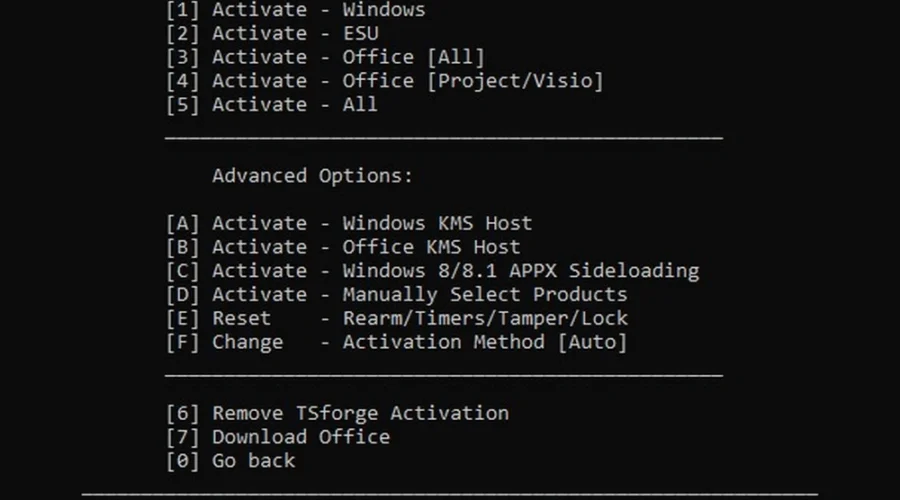Choose the Activate - ESU entry
Image resolution: width=900 pixels, height=500 pixels.
point(272,34)
